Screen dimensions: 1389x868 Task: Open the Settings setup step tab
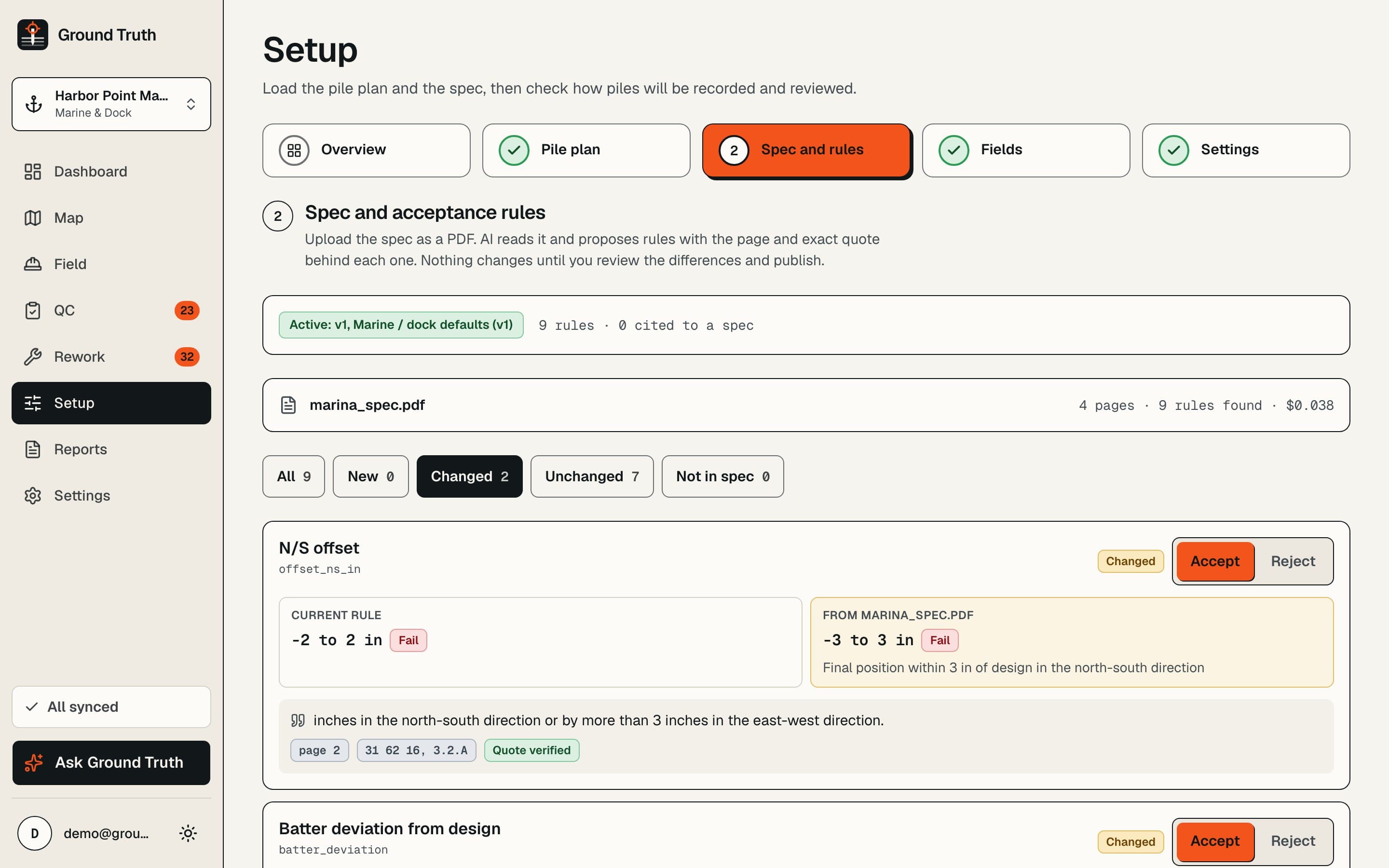1245,150
